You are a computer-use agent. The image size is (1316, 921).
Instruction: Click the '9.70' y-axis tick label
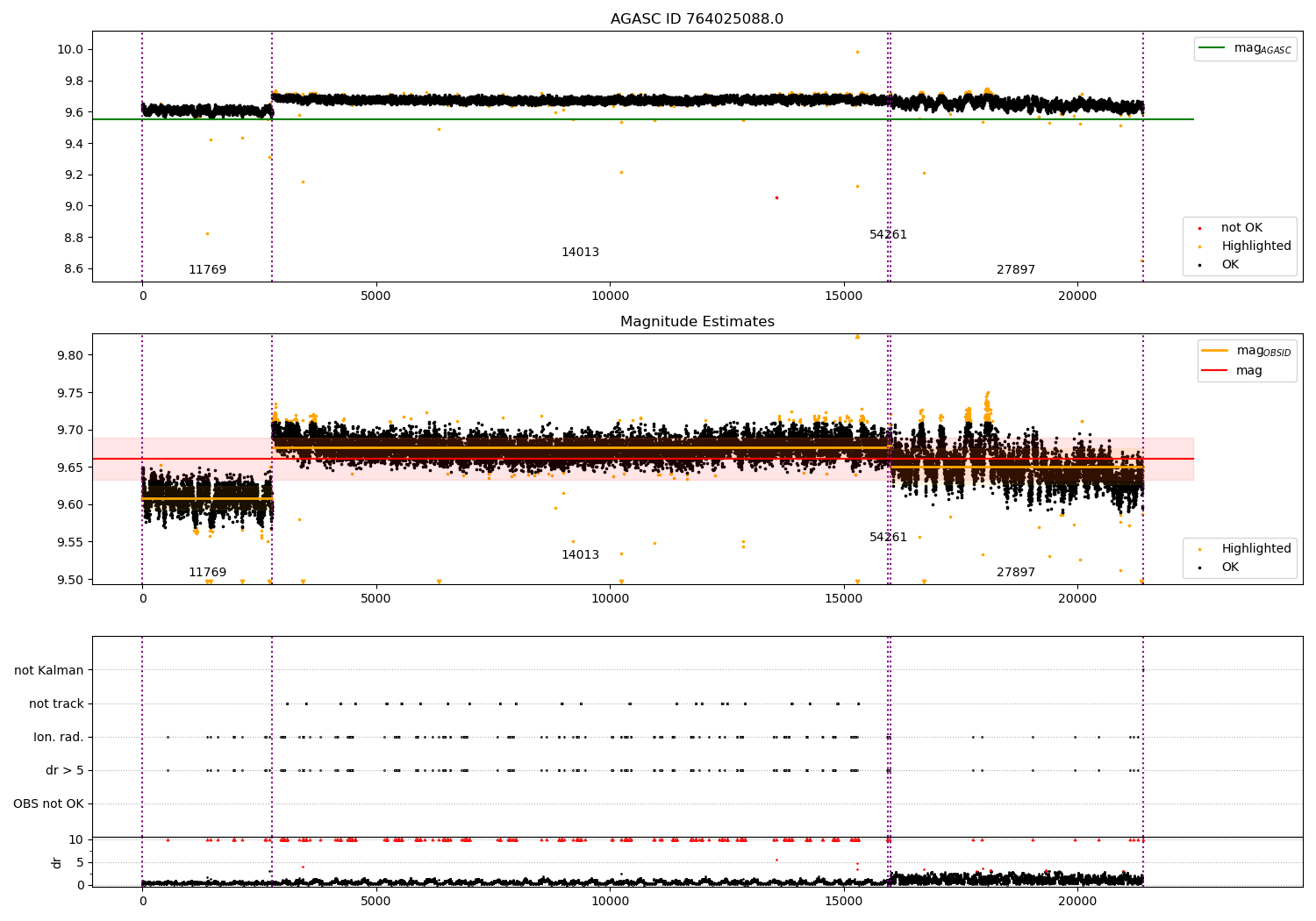click(70, 430)
